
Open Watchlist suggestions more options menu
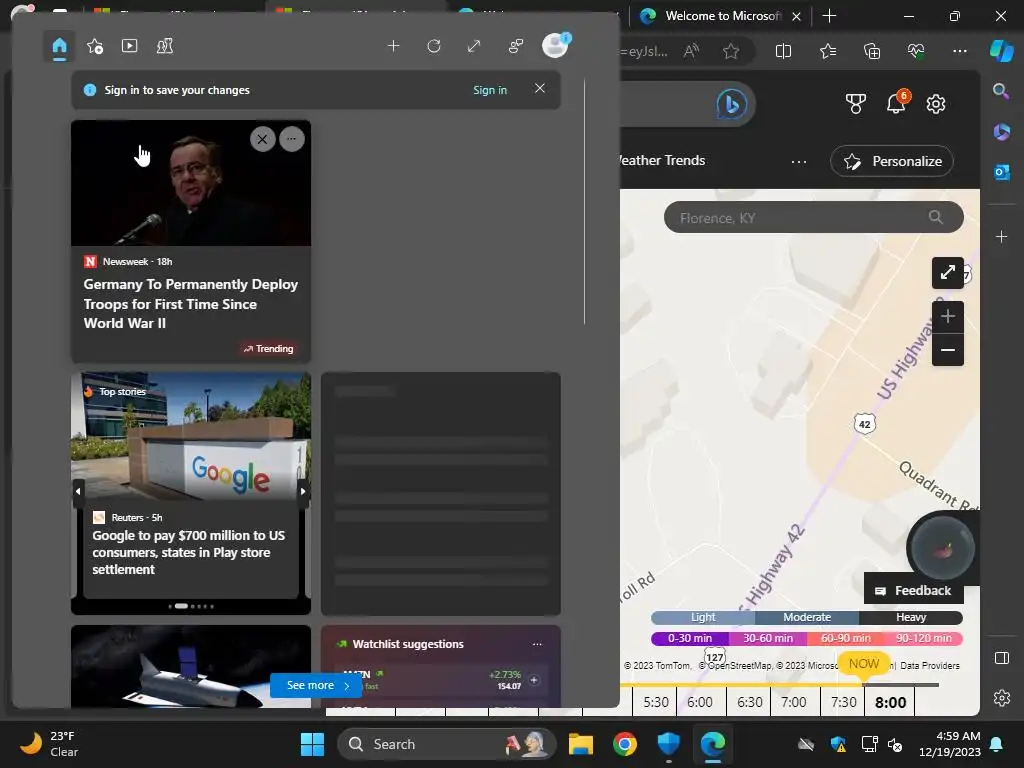(x=537, y=644)
